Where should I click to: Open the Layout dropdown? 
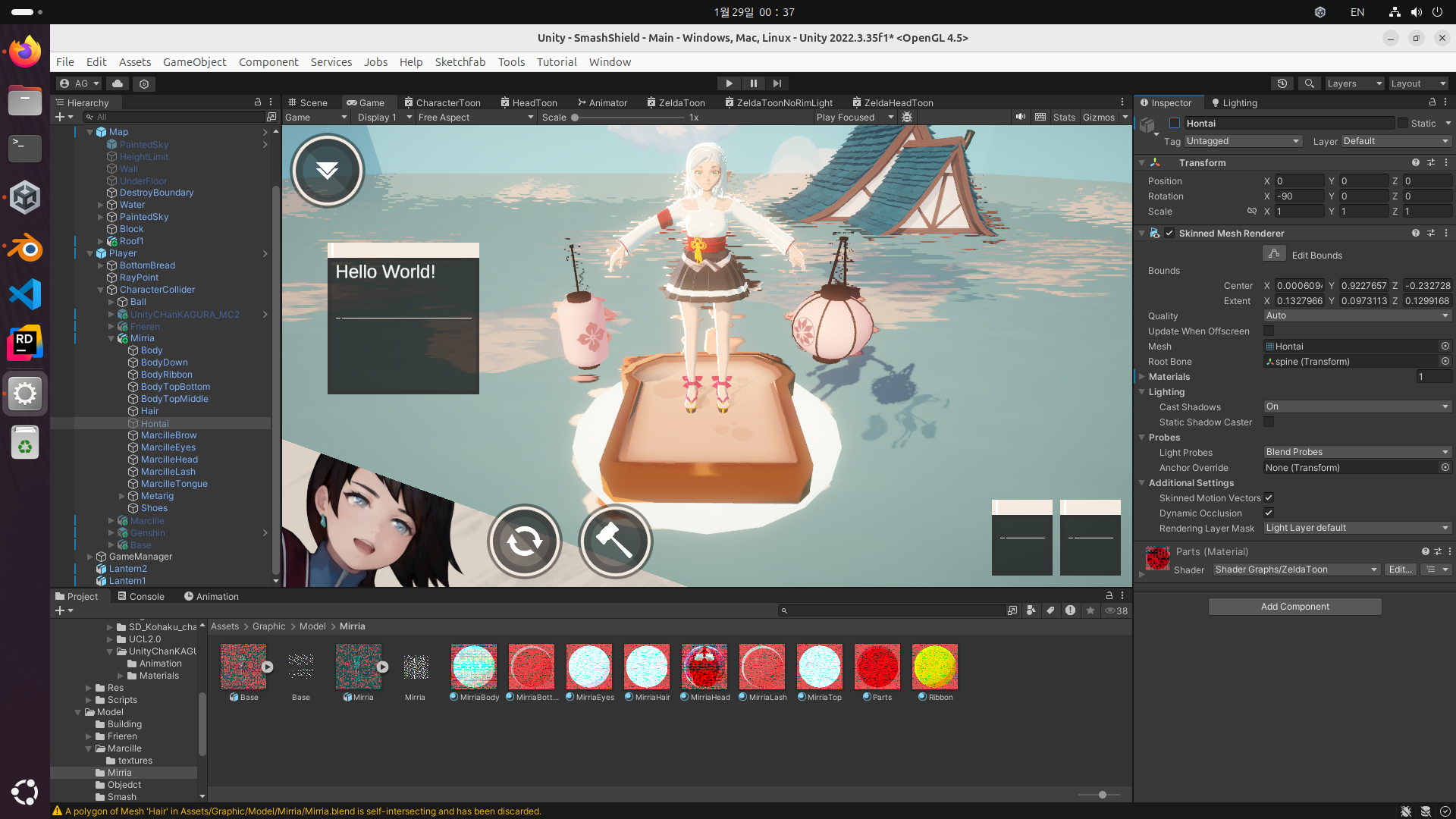click(1418, 83)
